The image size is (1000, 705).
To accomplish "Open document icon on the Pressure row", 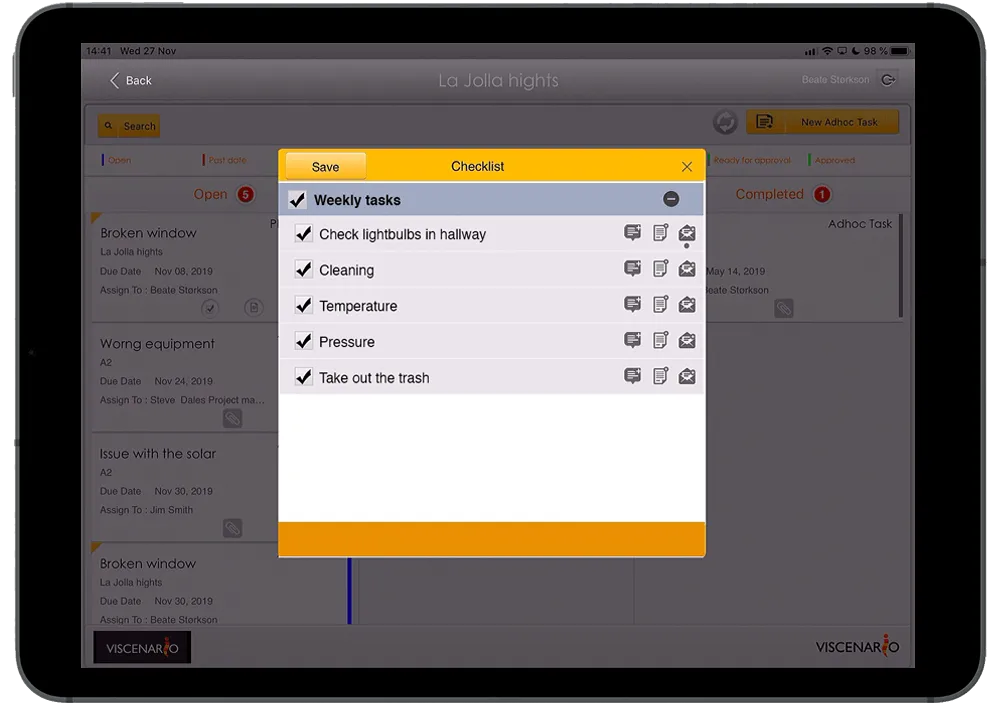I will (x=660, y=340).
